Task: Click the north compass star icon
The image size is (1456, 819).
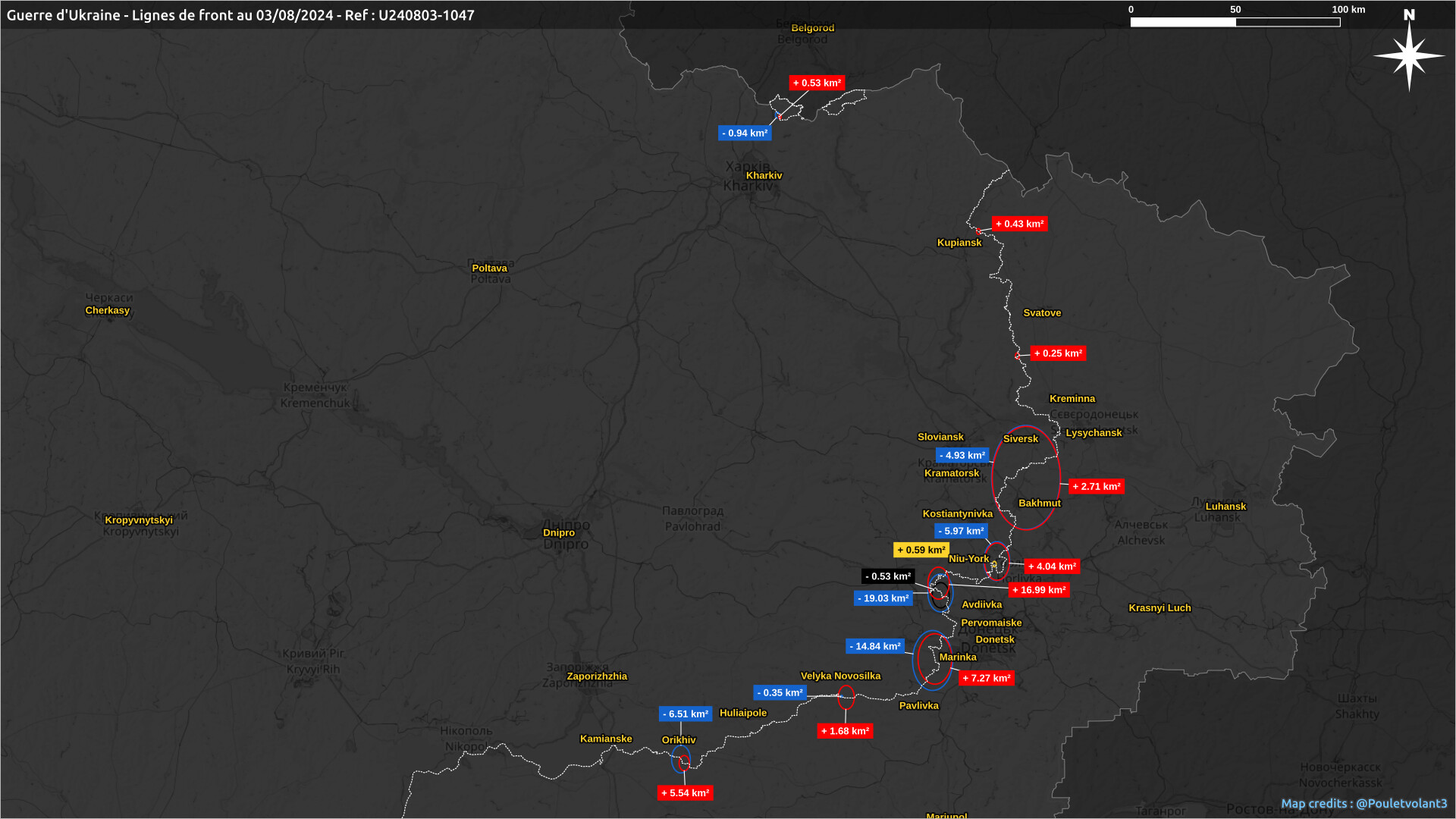Action: (x=1409, y=55)
